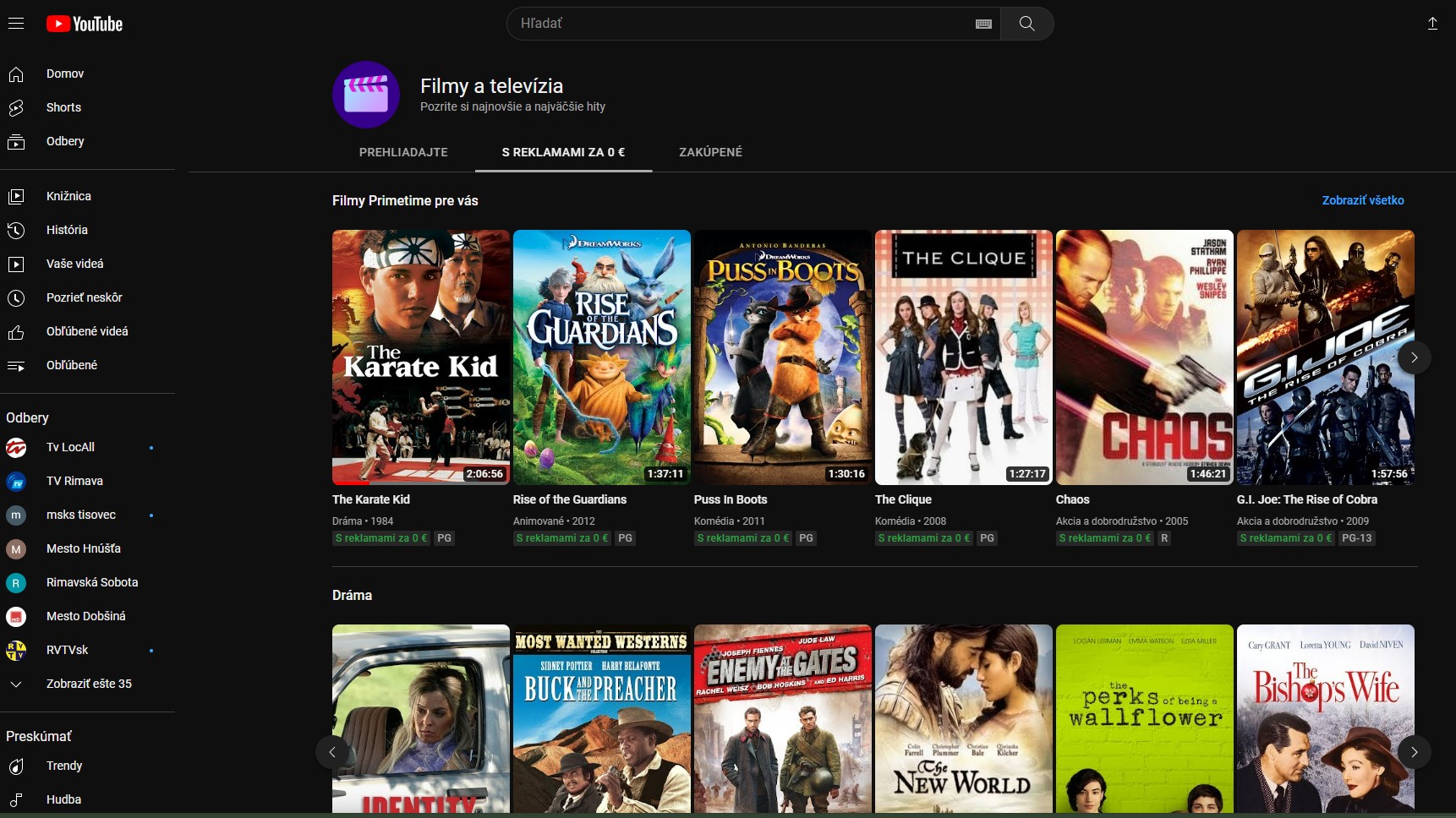
Task: Open the on-screen keyboard icon
Action: pyautogui.click(x=983, y=24)
